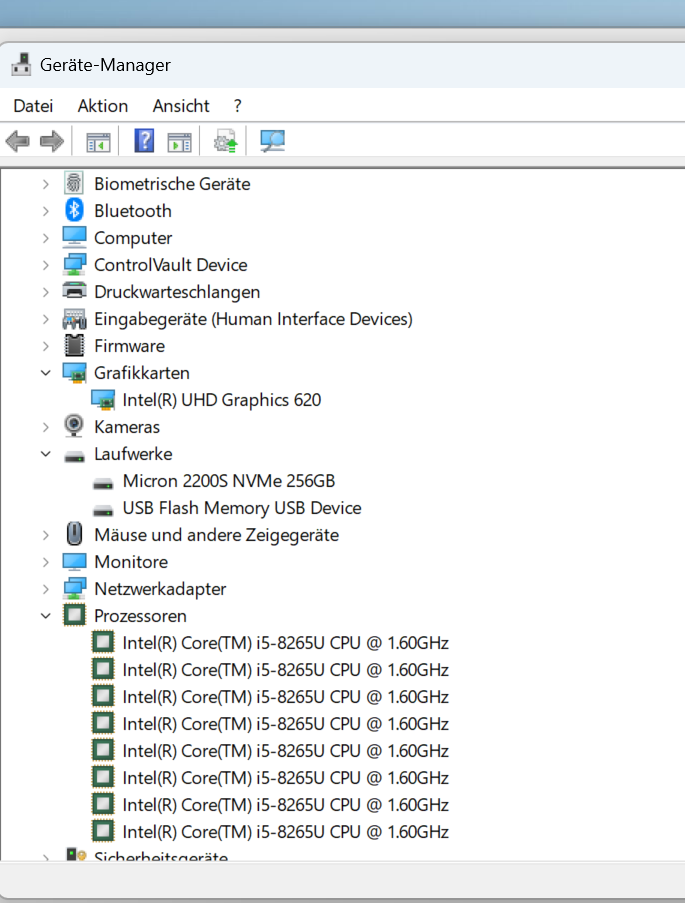
Task: Expand the Druckwarteschlangen chevron
Action: click(x=46, y=292)
